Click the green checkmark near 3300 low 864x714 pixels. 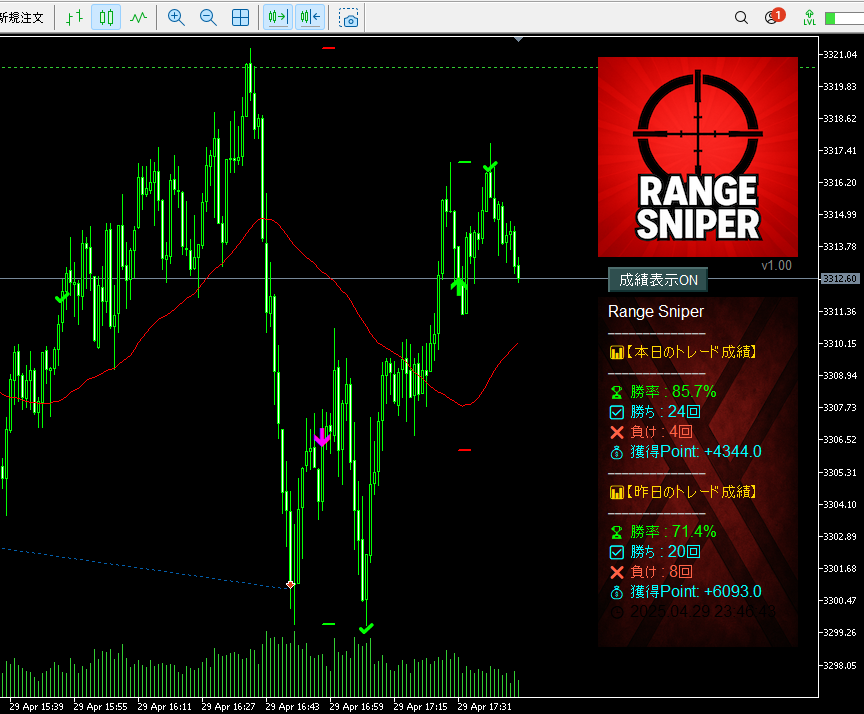tap(366, 628)
